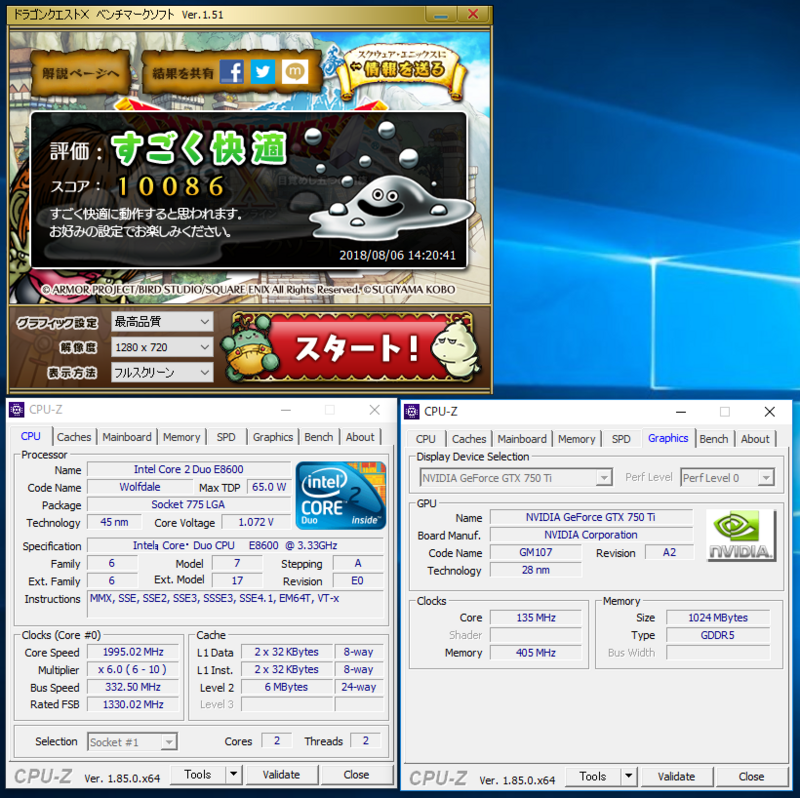Switch to SPD tab in right CPU-Z
This screenshot has width=800, height=798.
(x=621, y=439)
